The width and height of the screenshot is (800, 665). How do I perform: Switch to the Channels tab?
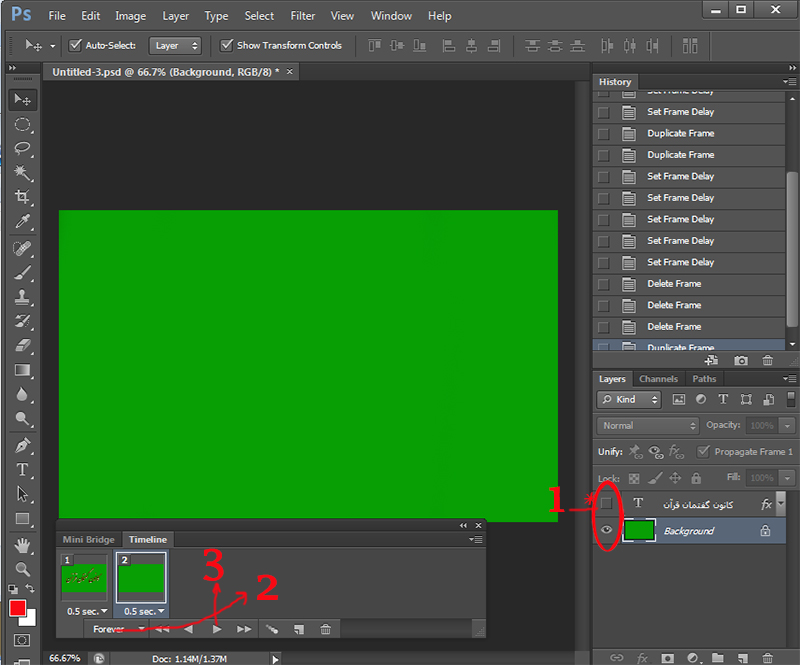658,379
